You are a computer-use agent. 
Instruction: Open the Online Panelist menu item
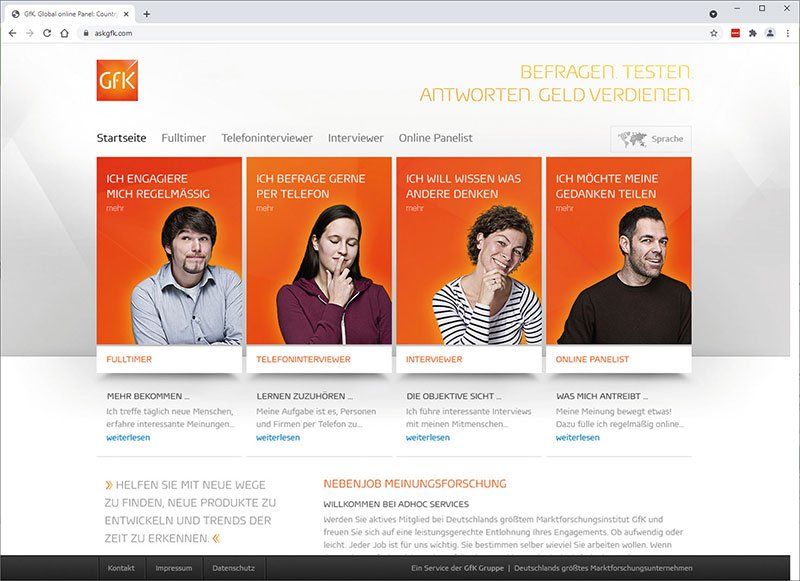(x=436, y=138)
